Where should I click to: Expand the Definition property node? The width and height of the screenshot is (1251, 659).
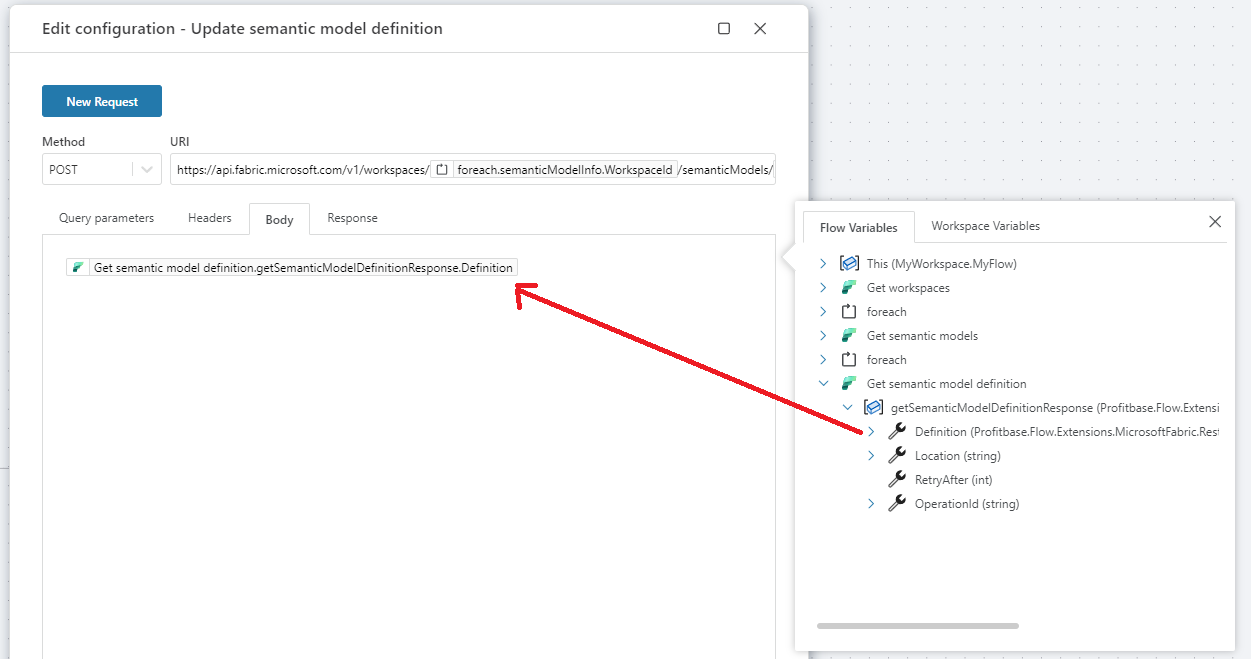pyautogui.click(x=871, y=432)
